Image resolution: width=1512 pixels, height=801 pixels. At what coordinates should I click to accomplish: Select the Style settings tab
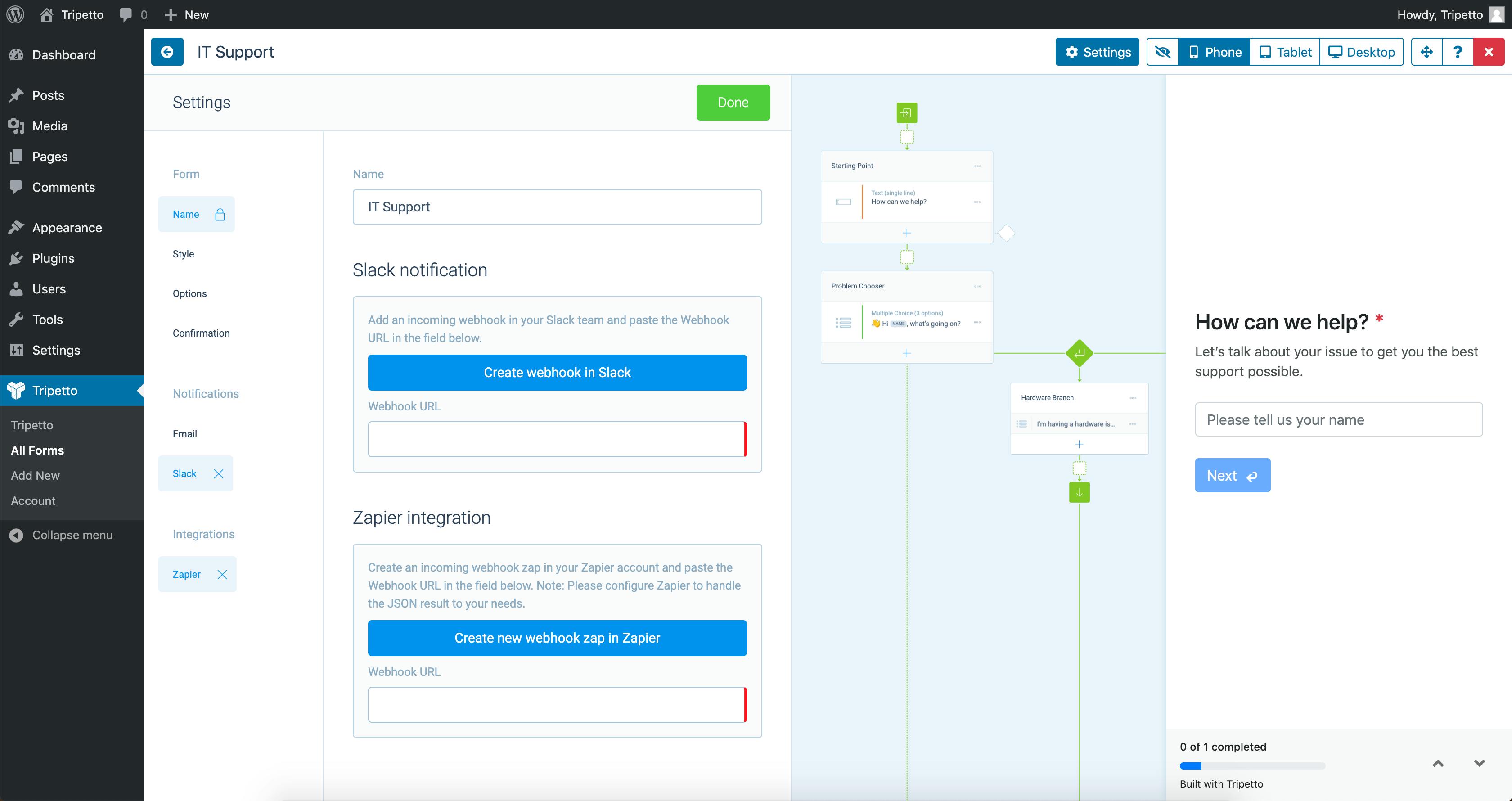tap(183, 253)
